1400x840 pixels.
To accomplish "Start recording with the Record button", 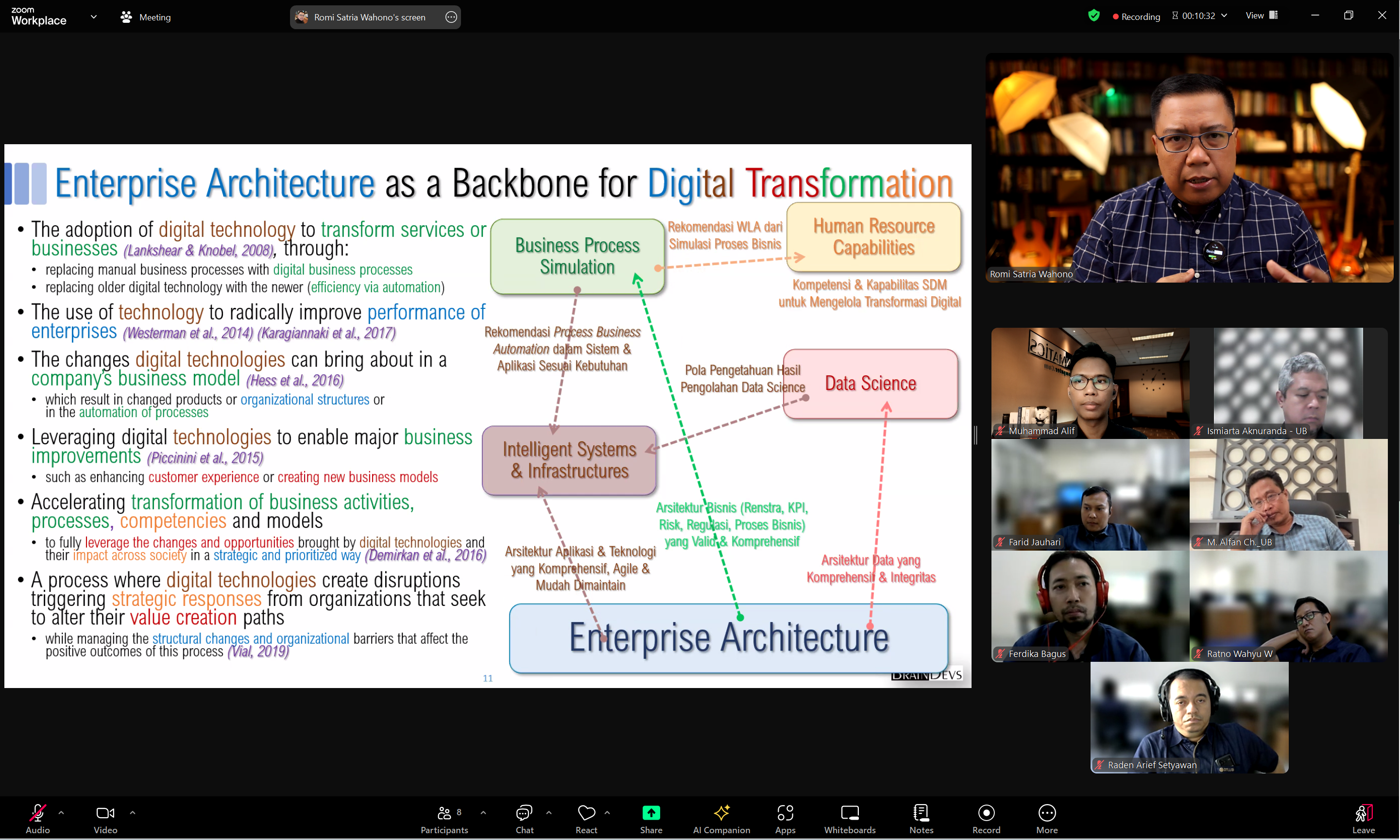I will coord(986,818).
